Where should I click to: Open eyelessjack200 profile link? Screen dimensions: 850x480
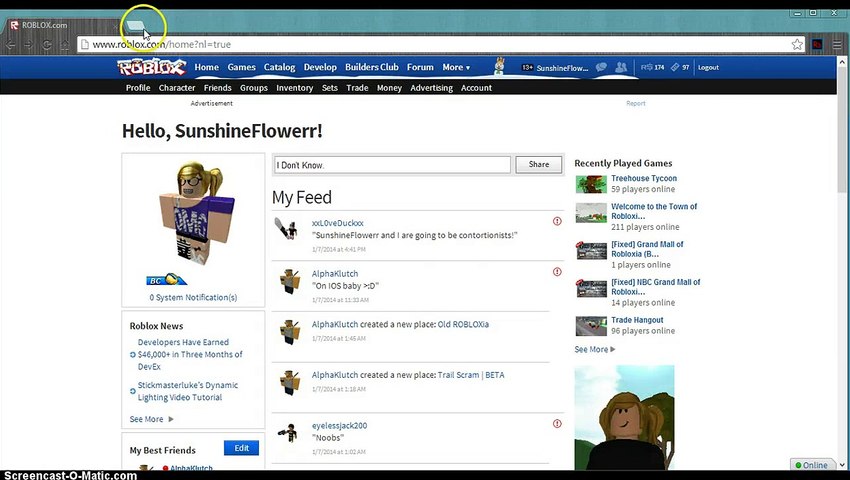(x=339, y=426)
